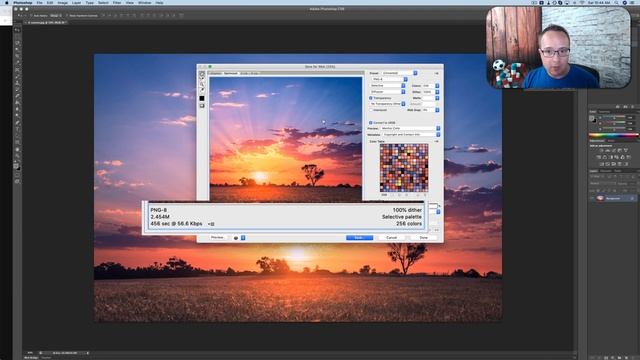Viewport: 640px width, 360px height.
Task: Click the Done button
Action: click(424, 238)
